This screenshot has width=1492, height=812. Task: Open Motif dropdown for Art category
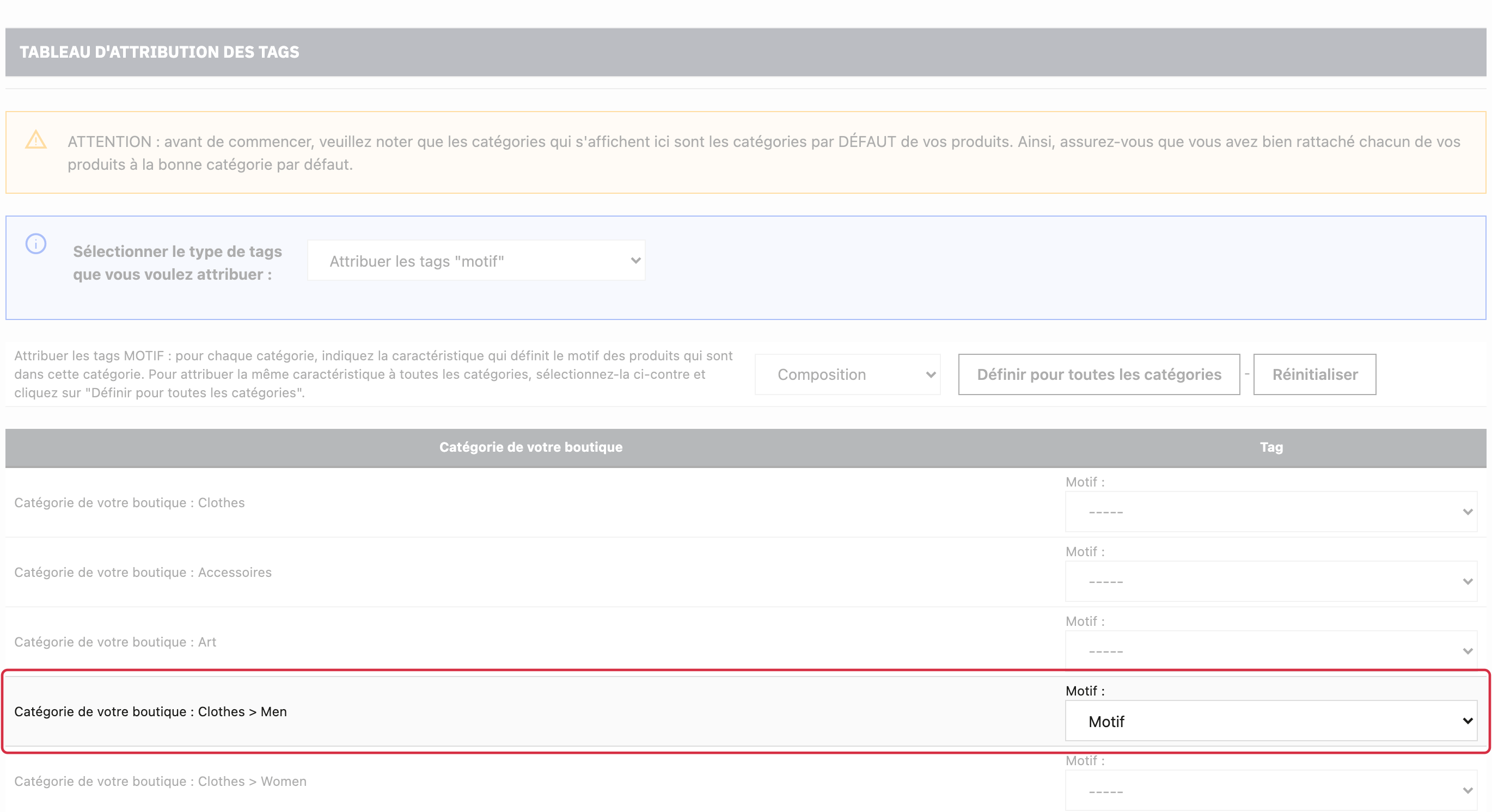1271,650
